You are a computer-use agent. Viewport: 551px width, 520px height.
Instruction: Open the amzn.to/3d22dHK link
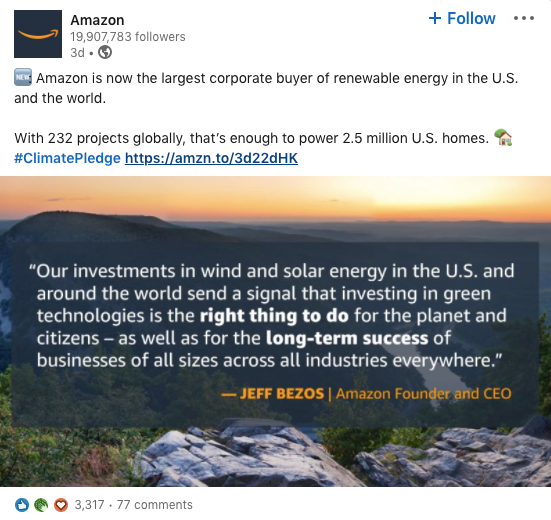(212, 158)
